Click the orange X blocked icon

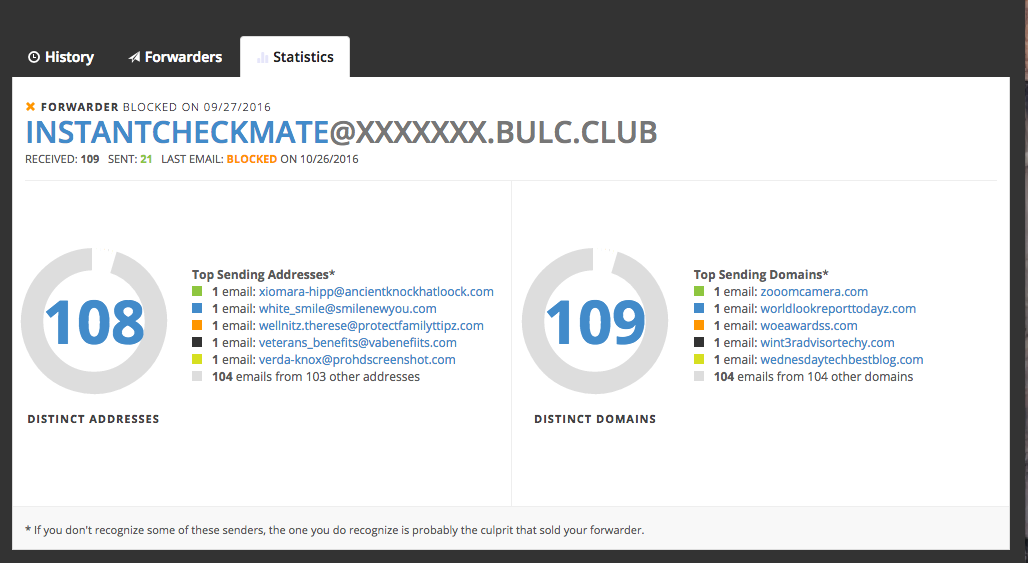point(30,106)
